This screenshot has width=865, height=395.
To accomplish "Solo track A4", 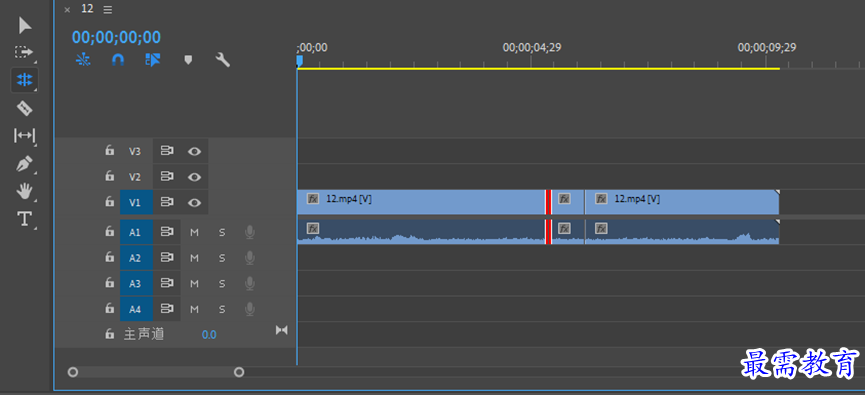I will [222, 309].
